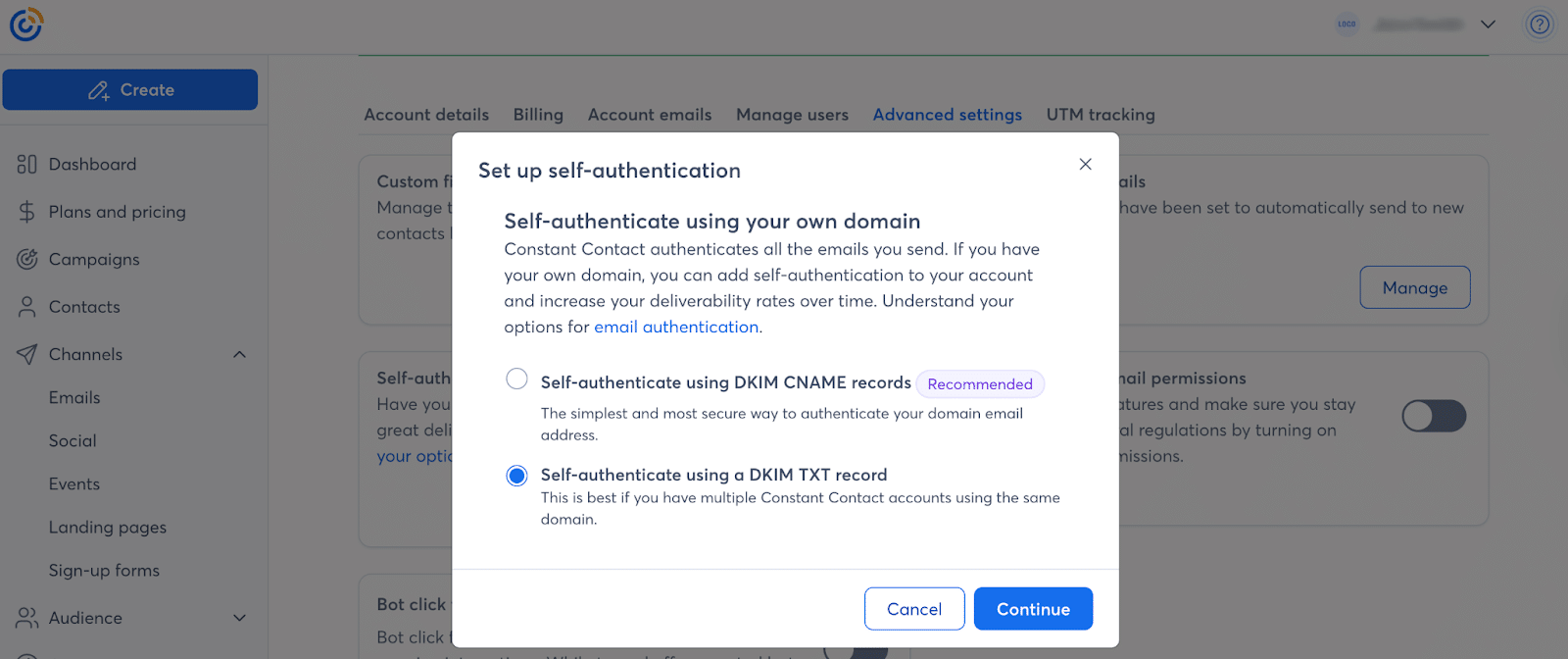Click the Constant Contact logo icon

pyautogui.click(x=26, y=25)
